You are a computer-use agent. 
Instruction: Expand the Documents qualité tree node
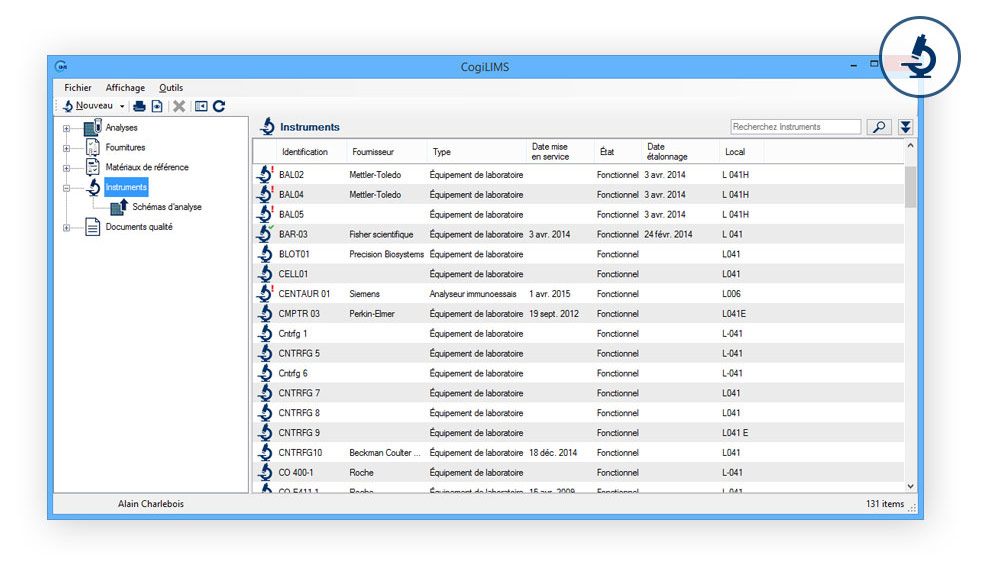(67, 227)
